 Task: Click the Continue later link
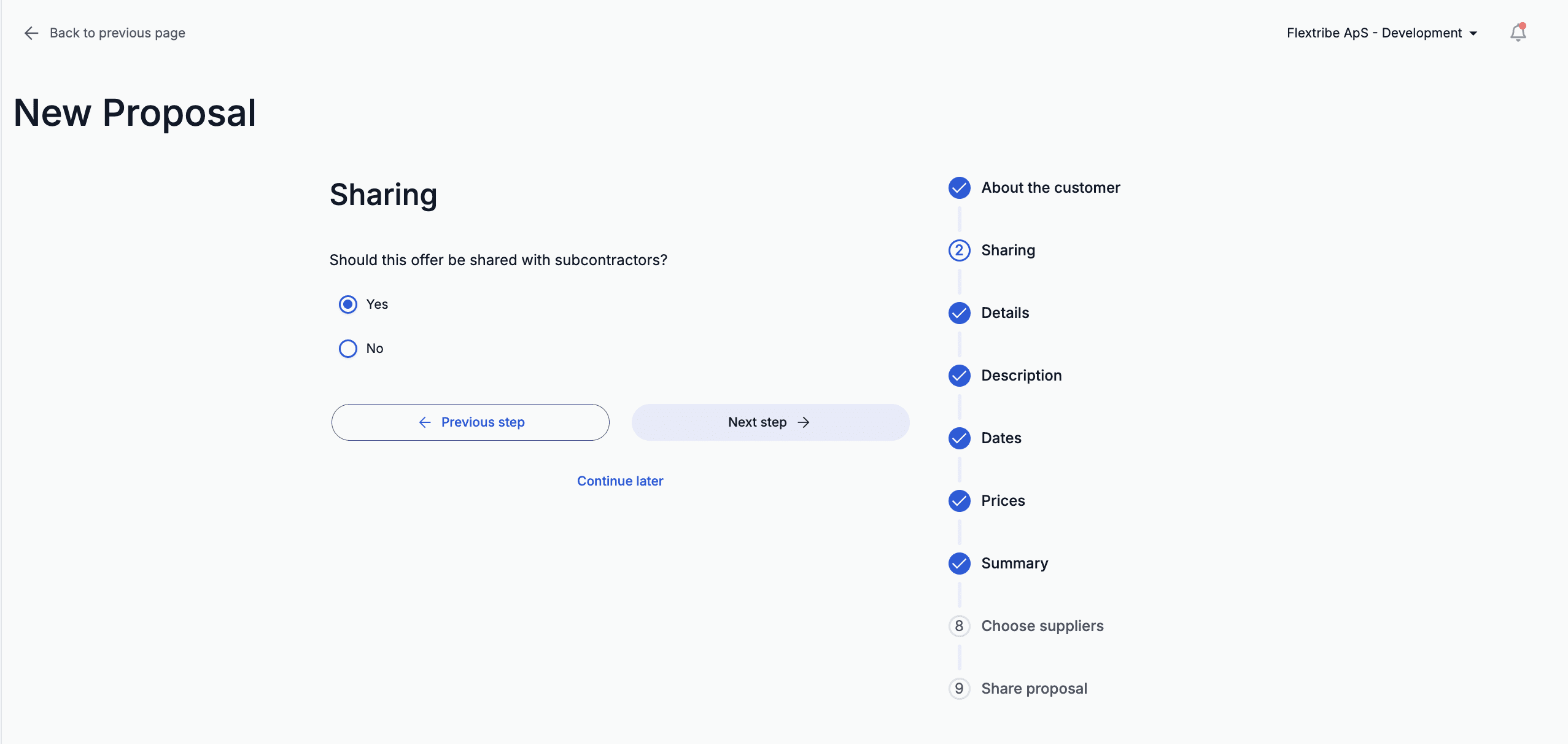620,481
